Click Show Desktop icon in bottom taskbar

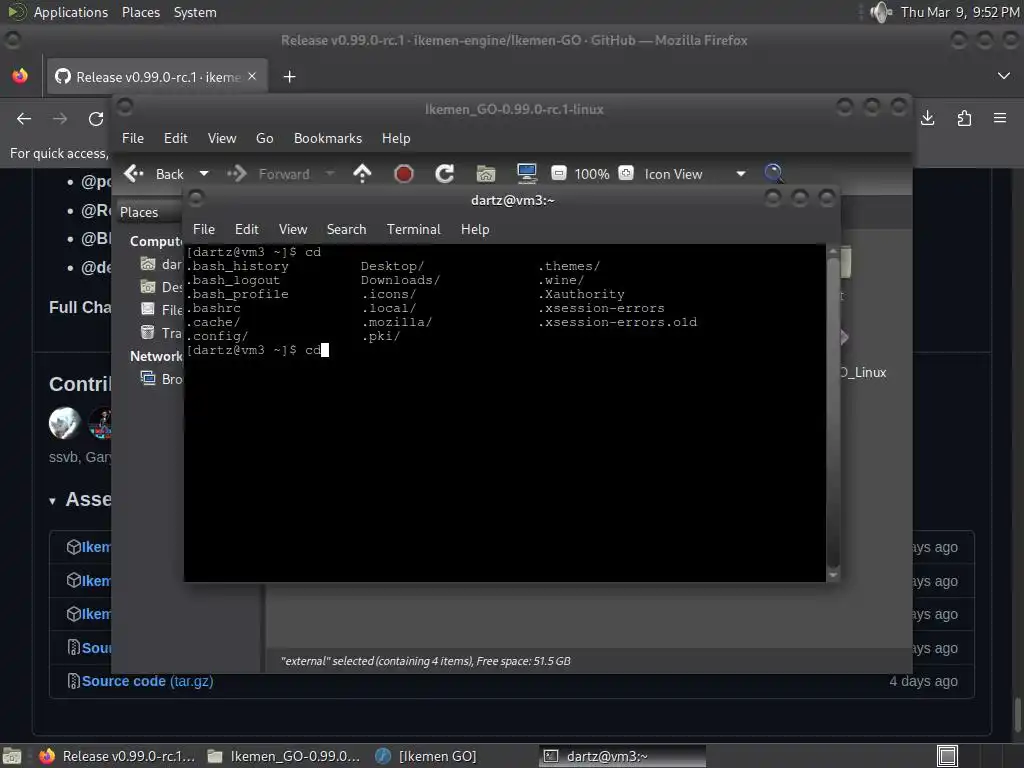click(12, 756)
